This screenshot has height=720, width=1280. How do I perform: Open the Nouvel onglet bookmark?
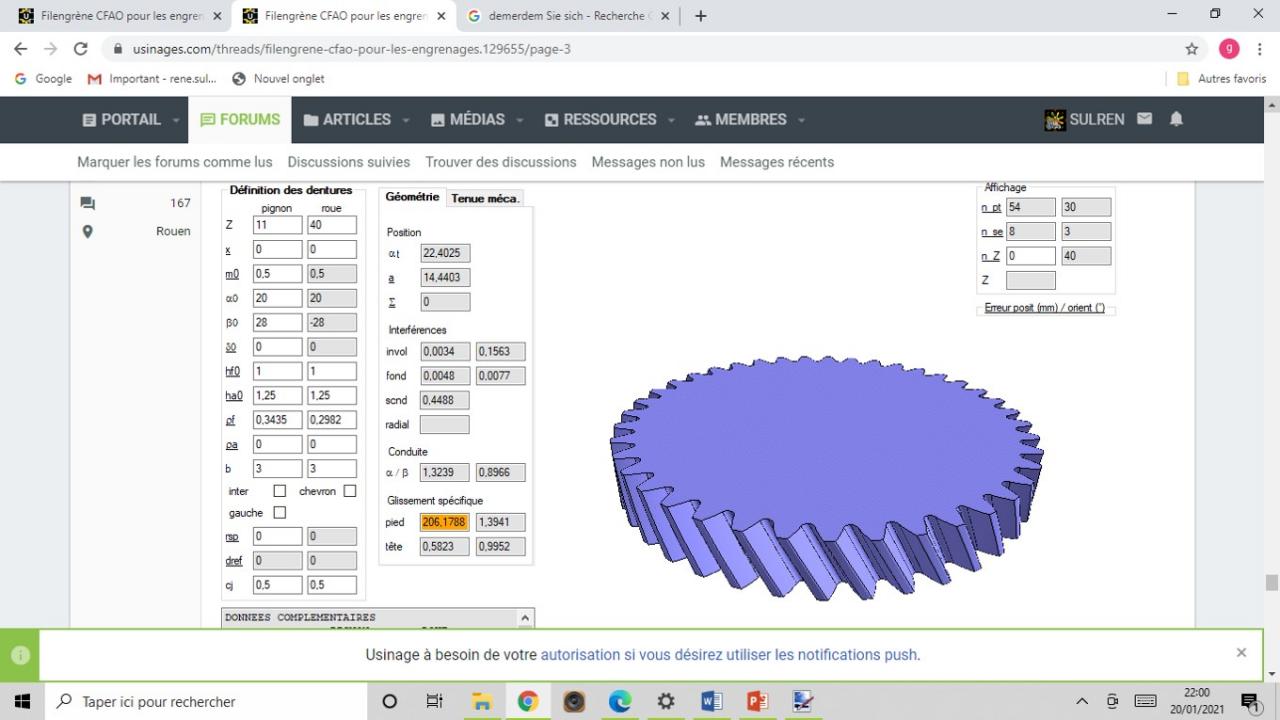(278, 78)
